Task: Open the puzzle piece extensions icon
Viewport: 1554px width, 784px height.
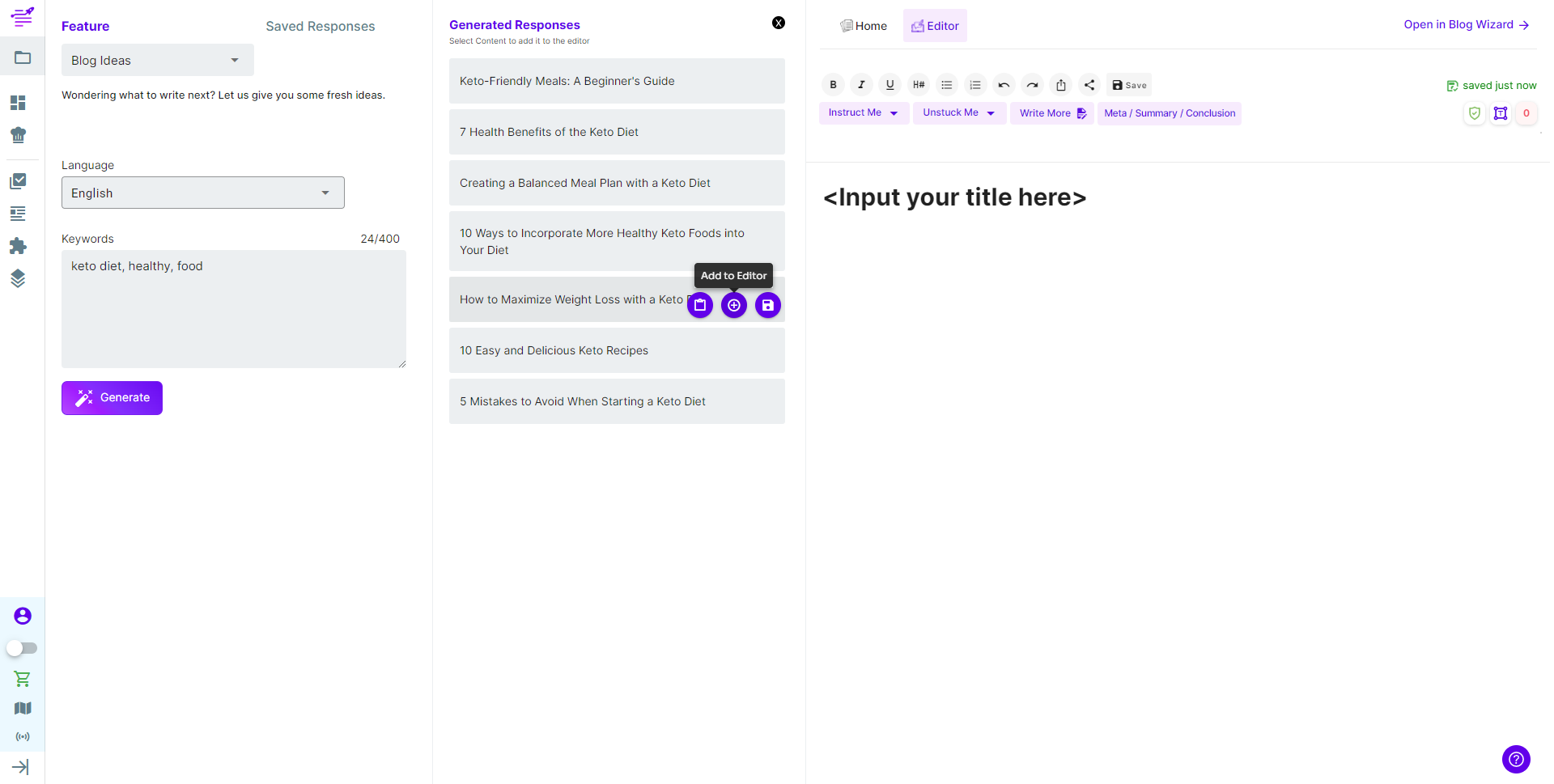Action: (18, 246)
